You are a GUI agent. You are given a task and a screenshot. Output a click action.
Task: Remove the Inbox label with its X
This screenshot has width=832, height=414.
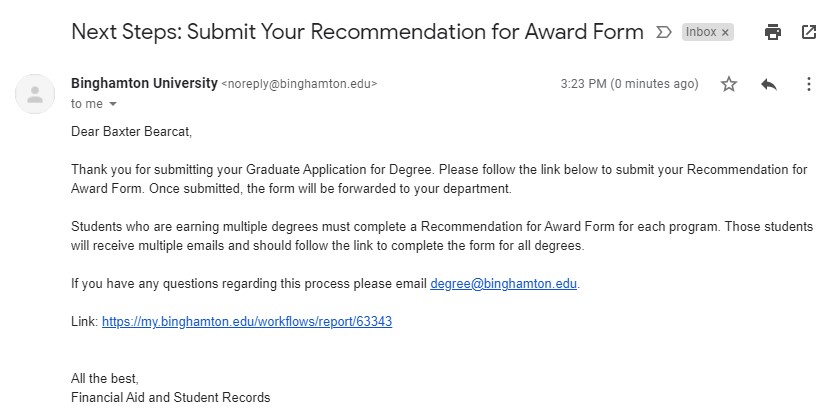point(725,32)
